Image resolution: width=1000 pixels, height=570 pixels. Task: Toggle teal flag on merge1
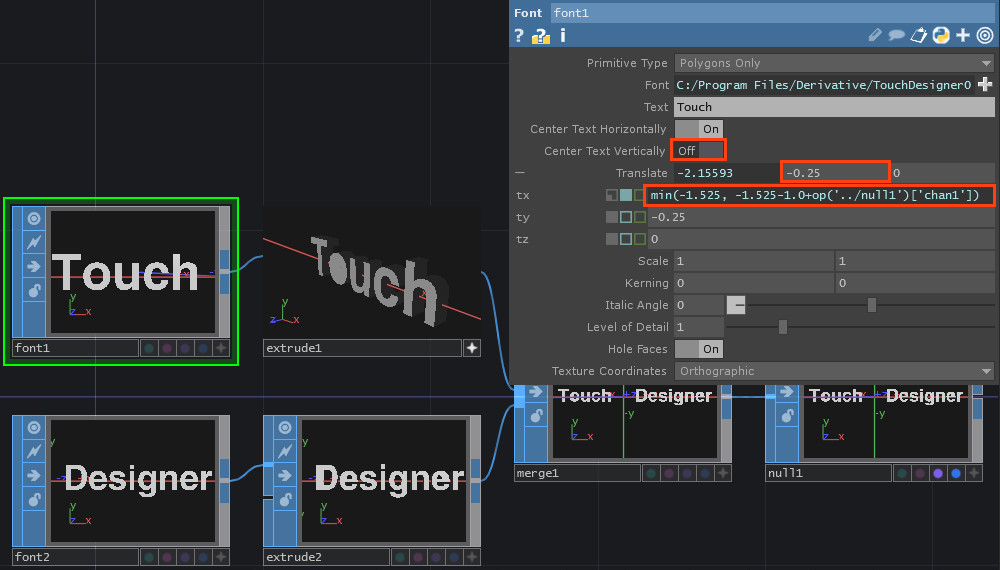651,473
